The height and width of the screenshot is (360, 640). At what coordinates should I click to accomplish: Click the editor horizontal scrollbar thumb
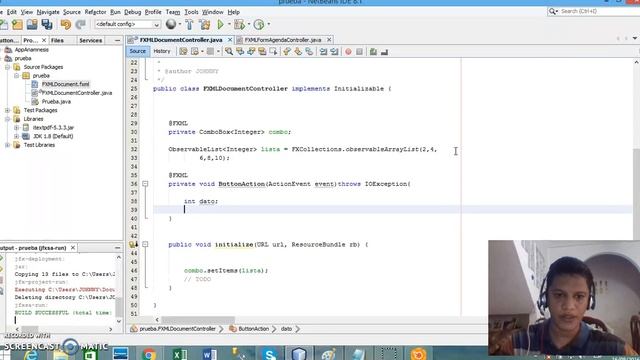coord(198,320)
